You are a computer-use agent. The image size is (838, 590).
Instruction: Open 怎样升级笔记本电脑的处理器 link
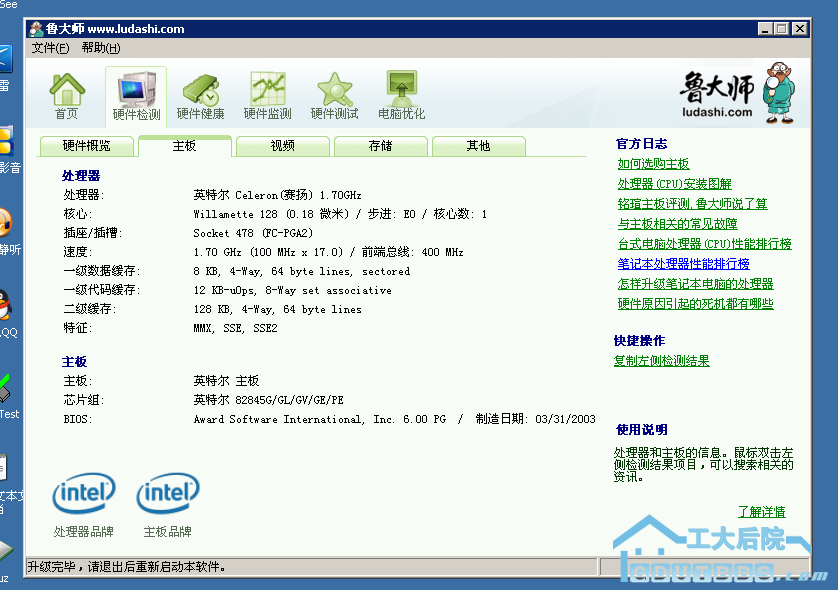[x=695, y=284]
